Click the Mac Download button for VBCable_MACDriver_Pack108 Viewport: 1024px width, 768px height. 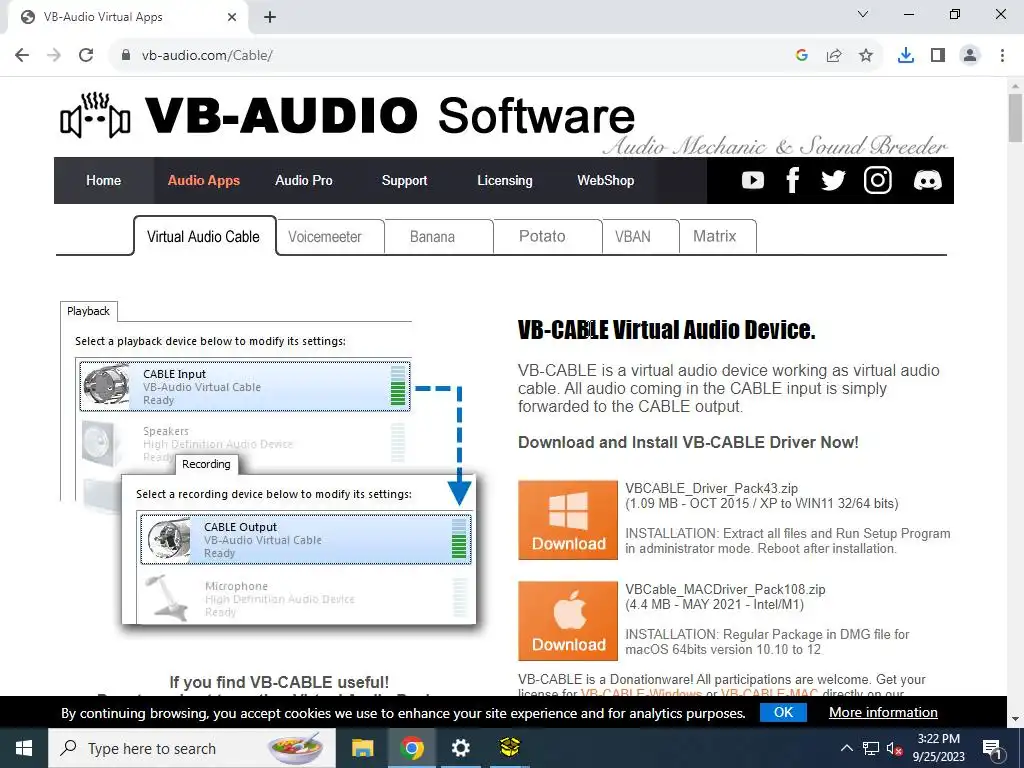coord(568,621)
